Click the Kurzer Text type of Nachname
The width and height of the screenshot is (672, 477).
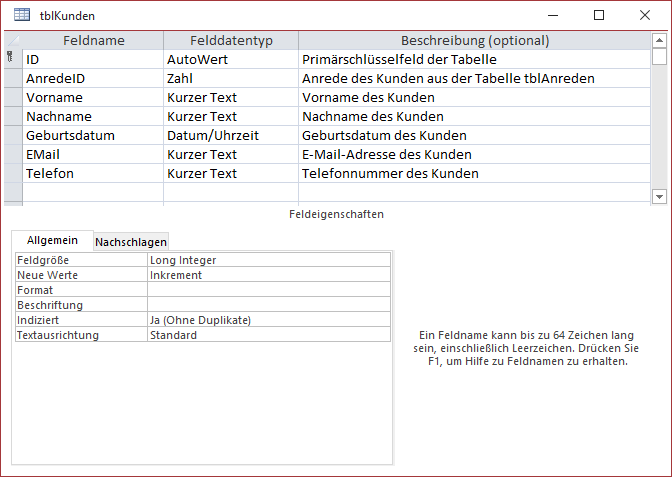[231, 116]
